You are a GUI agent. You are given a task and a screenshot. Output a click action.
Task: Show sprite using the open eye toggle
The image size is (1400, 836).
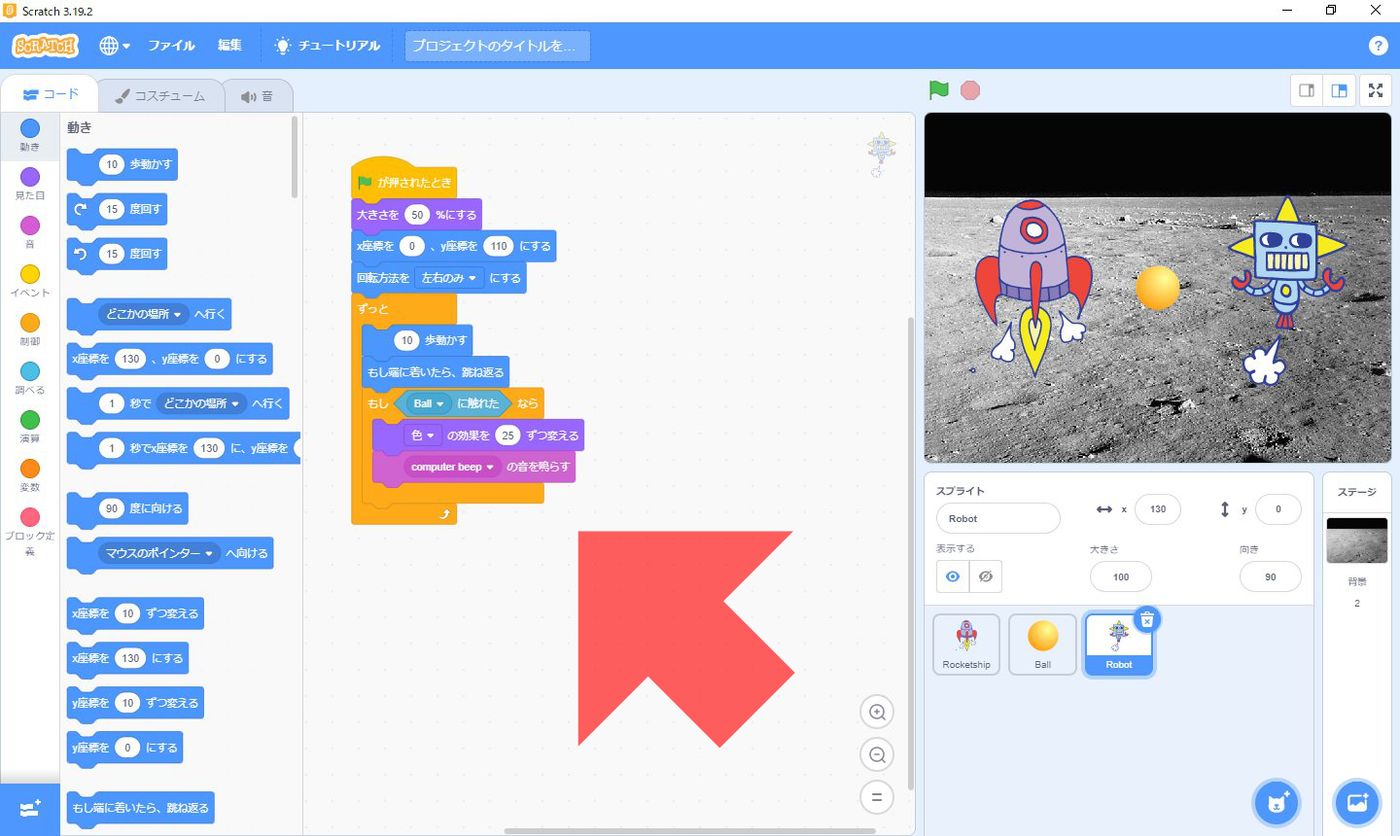tap(953, 577)
